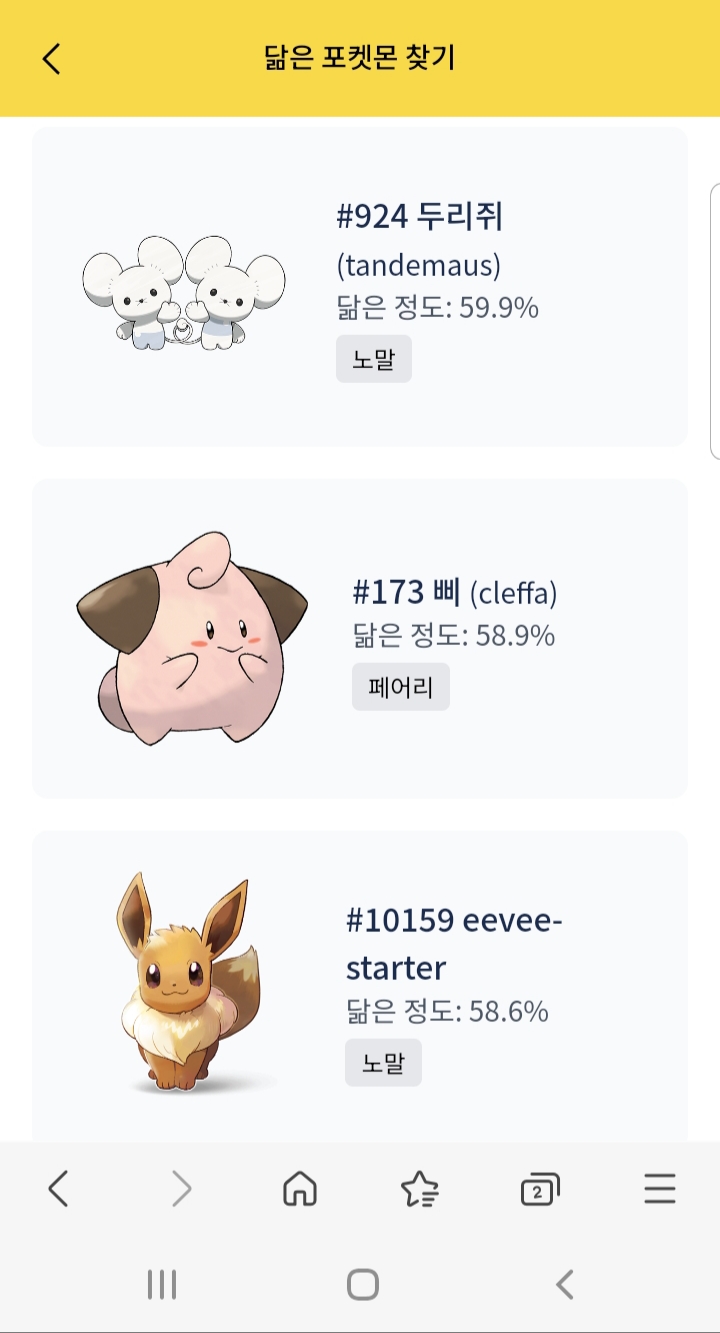720x1333 pixels.
Task: Open browser bookmarks star icon
Action: coord(420,1189)
